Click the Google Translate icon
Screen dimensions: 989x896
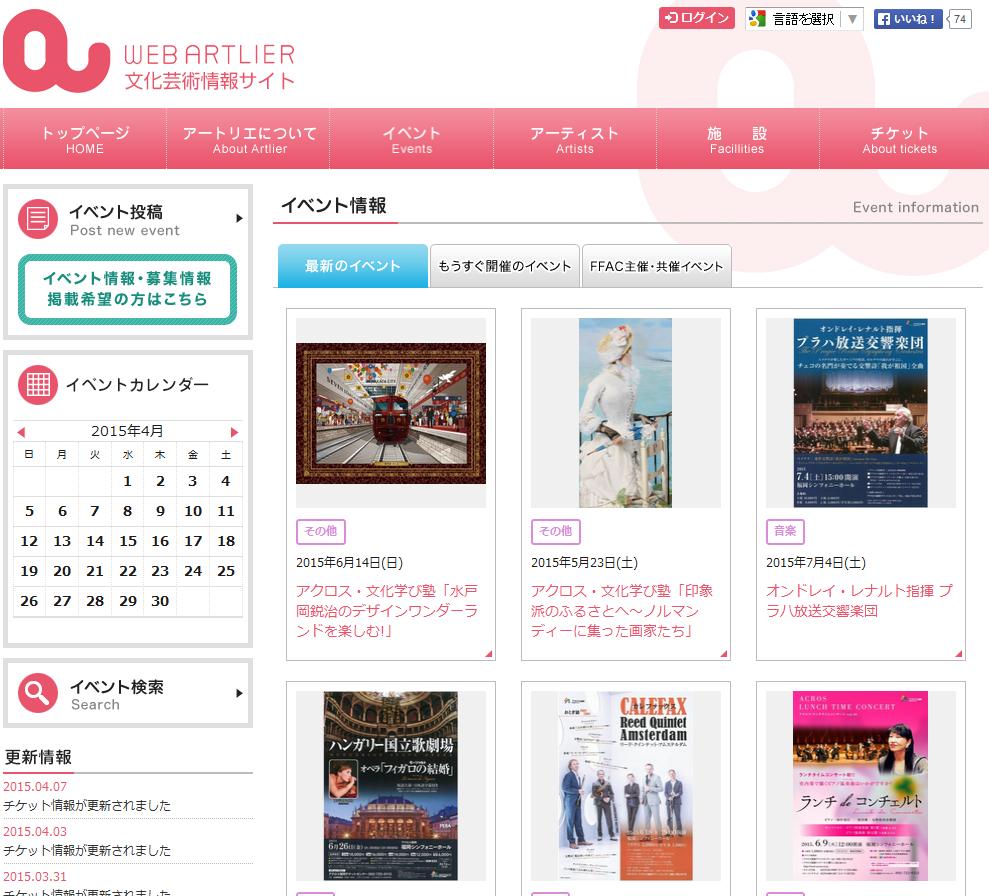coord(757,19)
